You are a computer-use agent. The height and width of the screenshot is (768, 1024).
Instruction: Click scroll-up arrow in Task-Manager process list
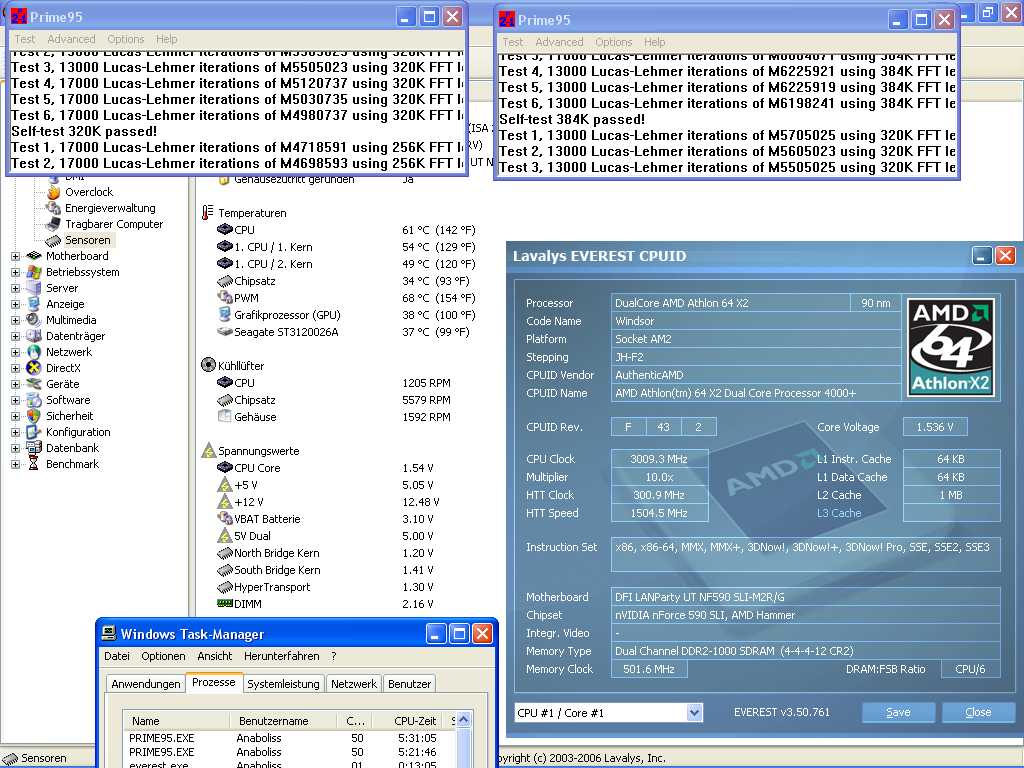[x=464, y=720]
